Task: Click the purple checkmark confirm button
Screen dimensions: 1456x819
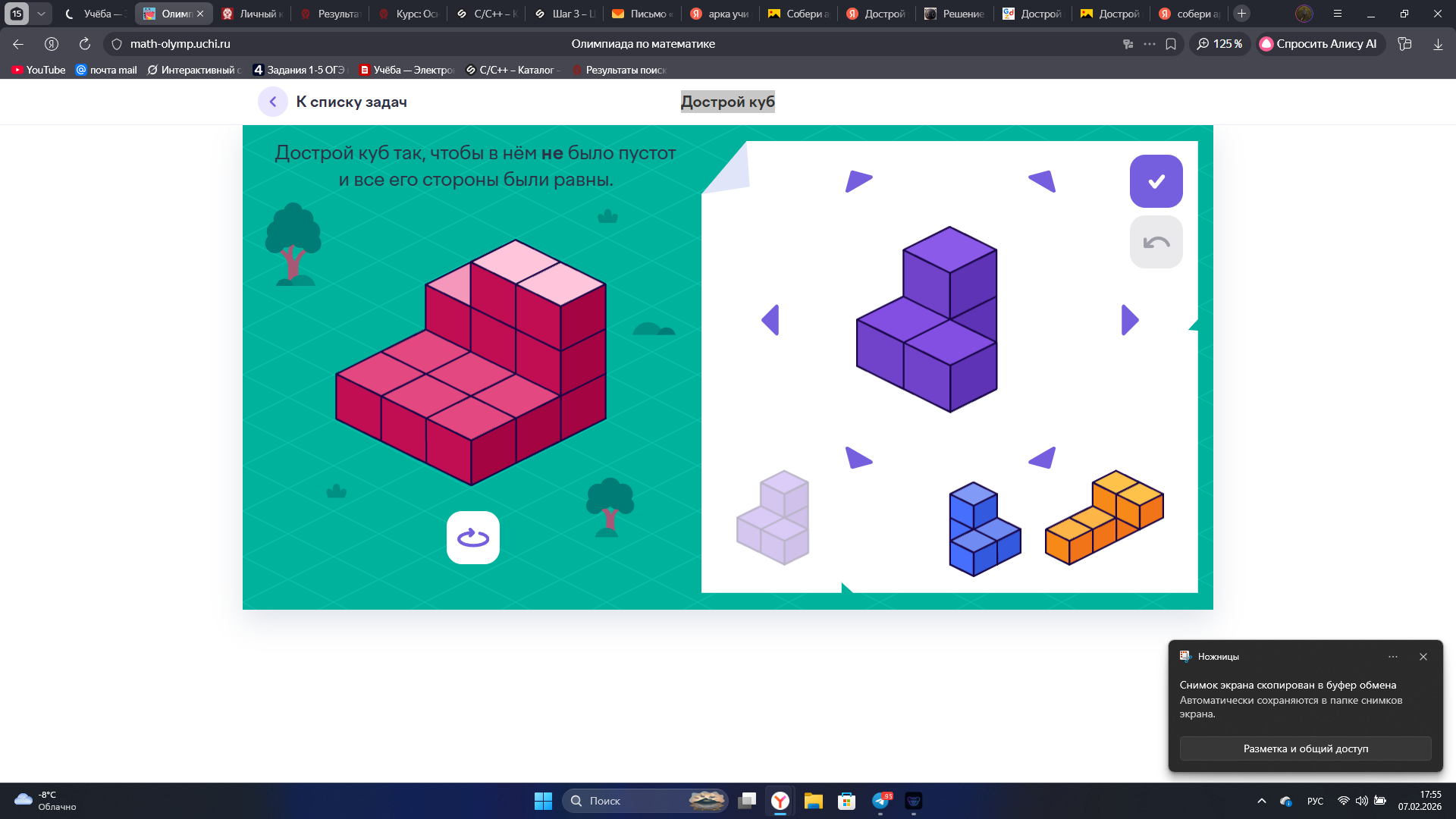Action: point(1156,181)
